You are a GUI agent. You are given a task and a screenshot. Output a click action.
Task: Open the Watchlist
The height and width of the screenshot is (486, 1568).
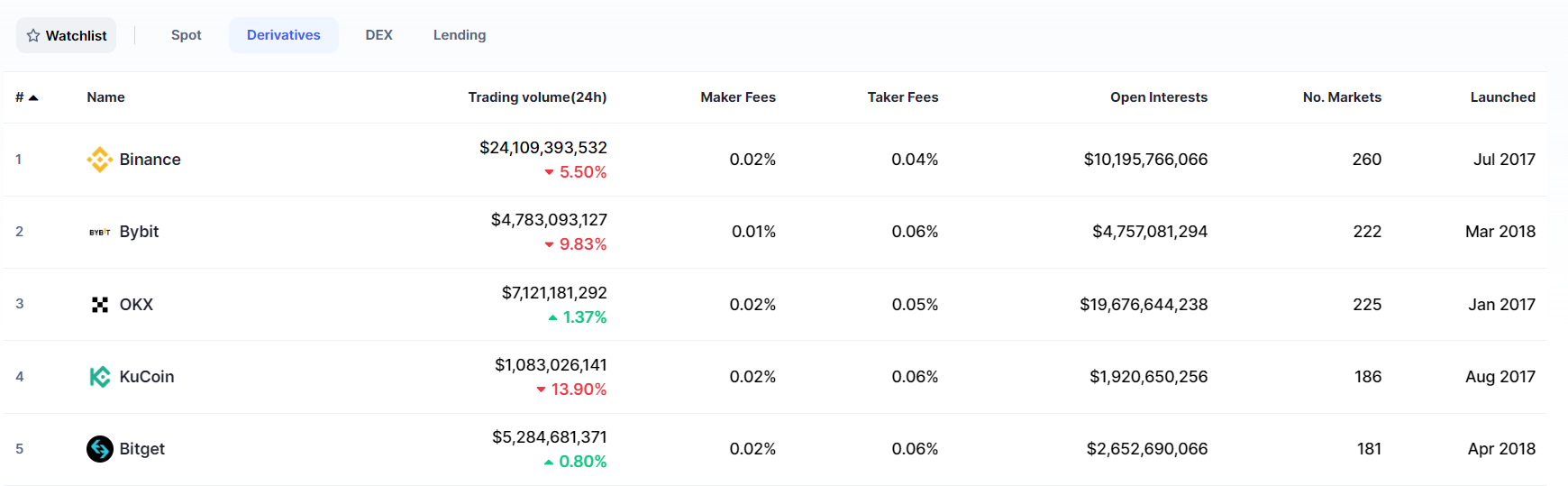(x=66, y=35)
